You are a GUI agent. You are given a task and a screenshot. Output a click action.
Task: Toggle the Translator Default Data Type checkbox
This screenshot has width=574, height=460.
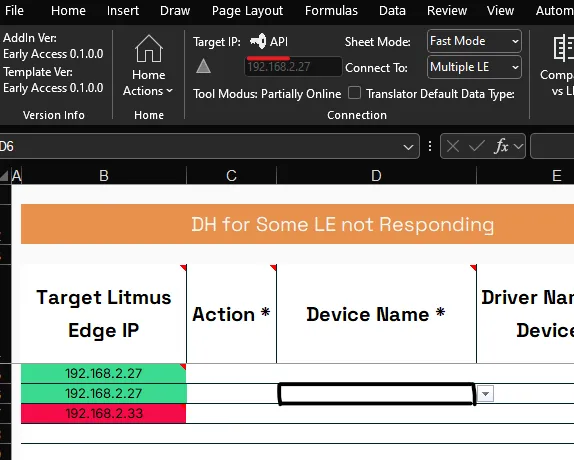[x=354, y=93]
